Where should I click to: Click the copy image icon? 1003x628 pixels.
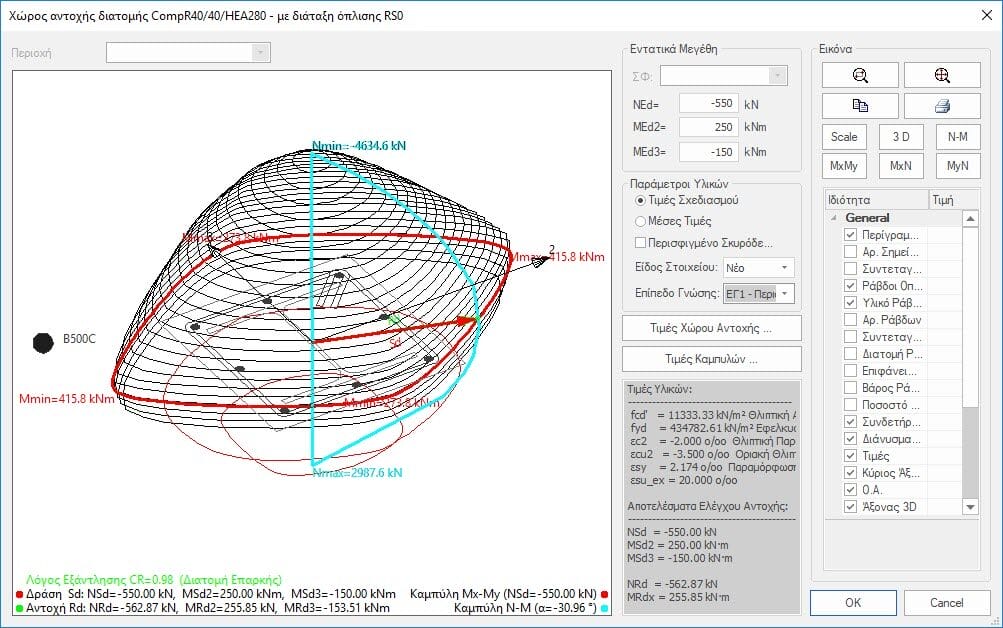[x=858, y=106]
